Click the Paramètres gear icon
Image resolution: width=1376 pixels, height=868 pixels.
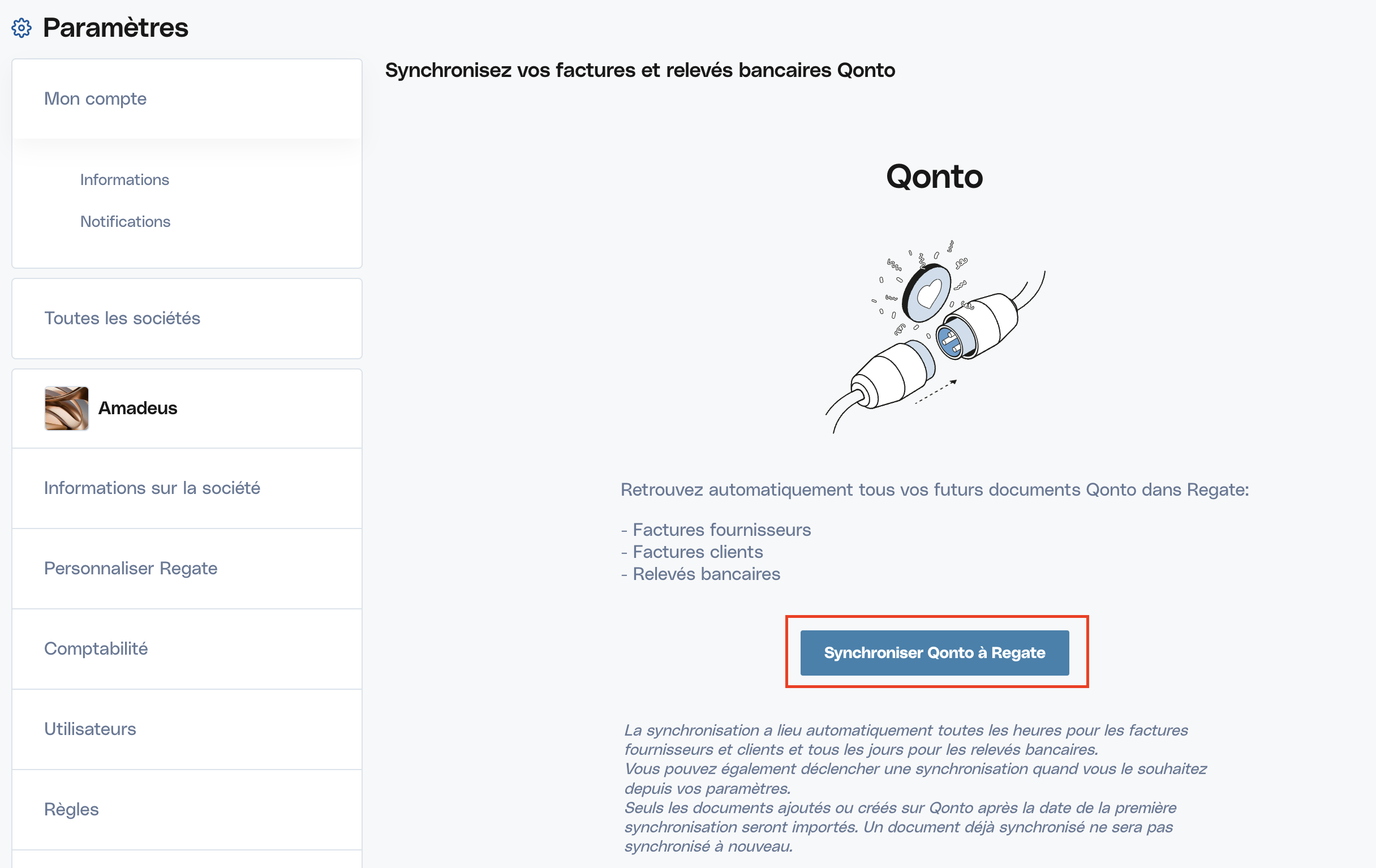21,27
